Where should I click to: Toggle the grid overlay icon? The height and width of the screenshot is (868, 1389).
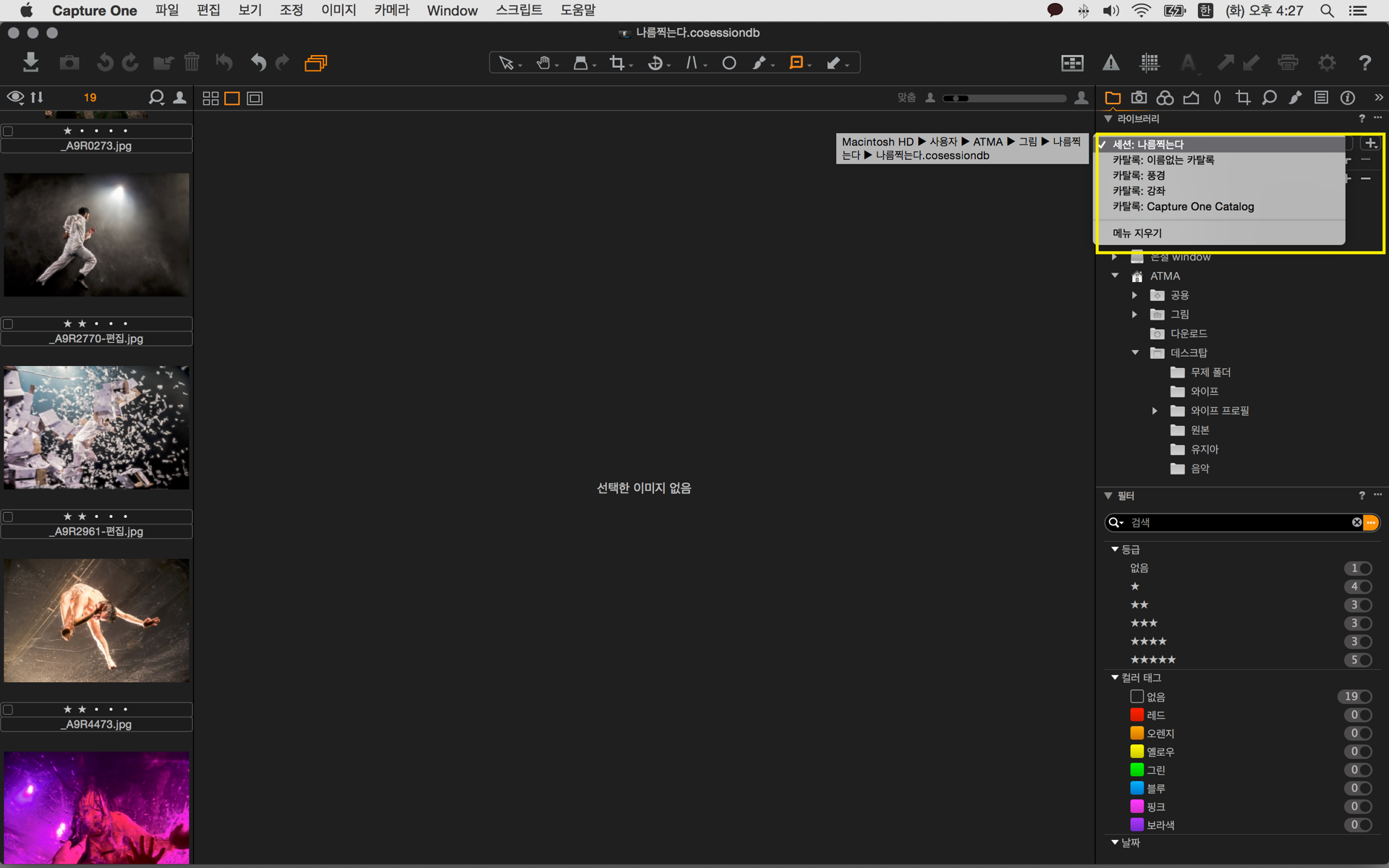coord(1149,63)
